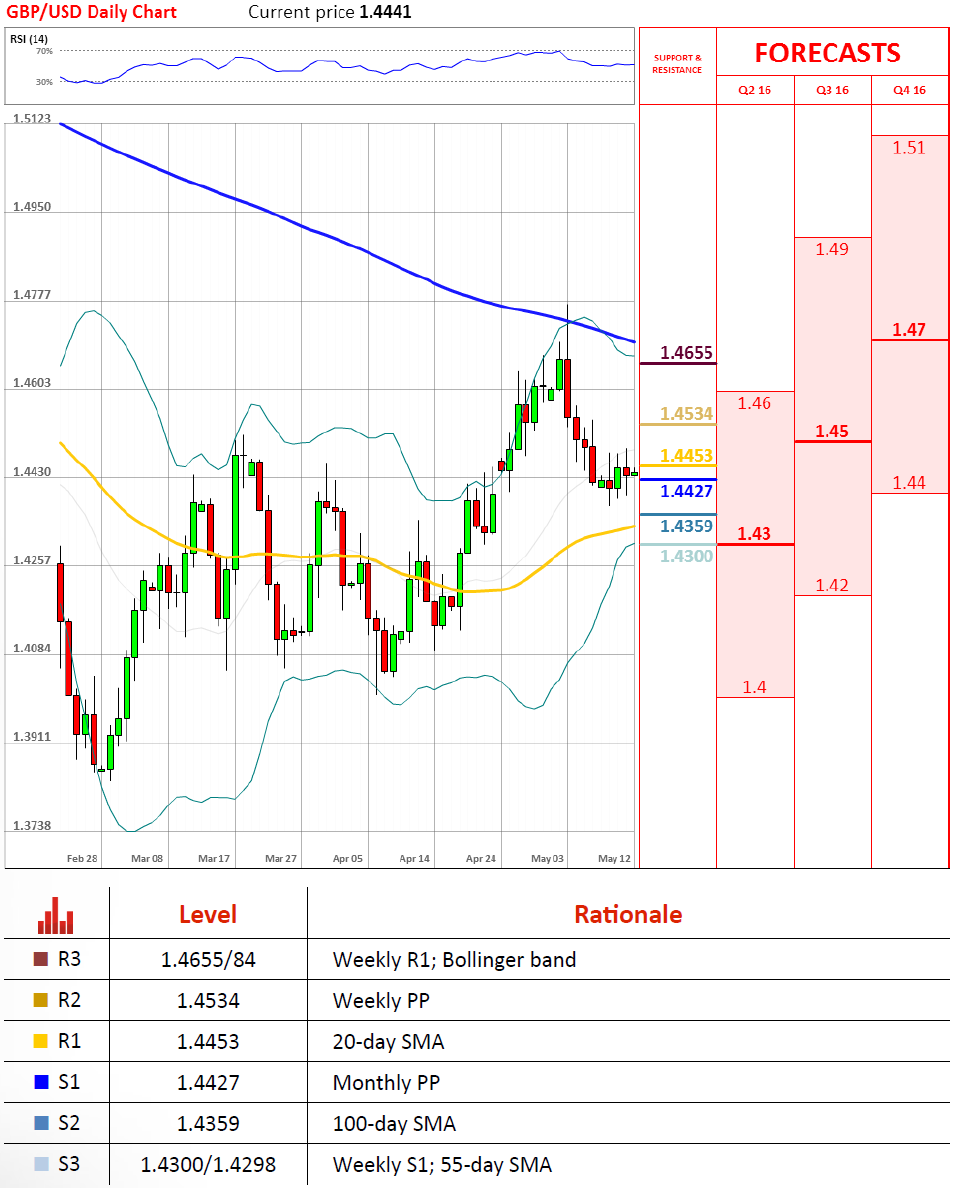Click the 1.4300 support label on chart
Viewport: 954px width, 1188px height.
click(687, 556)
